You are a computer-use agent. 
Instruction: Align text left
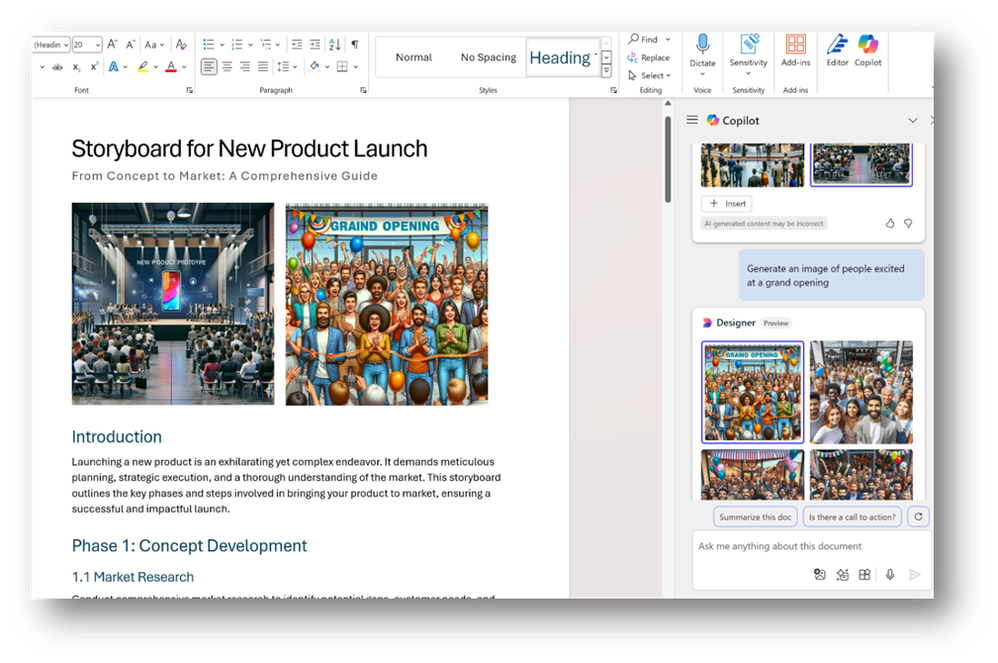point(209,67)
